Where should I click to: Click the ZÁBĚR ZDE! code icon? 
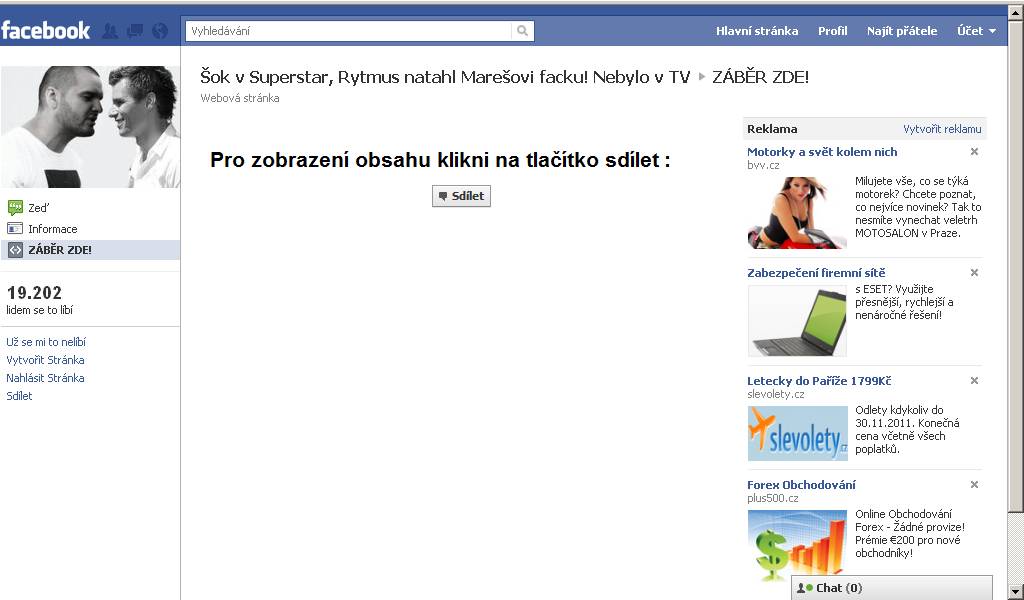point(15,250)
